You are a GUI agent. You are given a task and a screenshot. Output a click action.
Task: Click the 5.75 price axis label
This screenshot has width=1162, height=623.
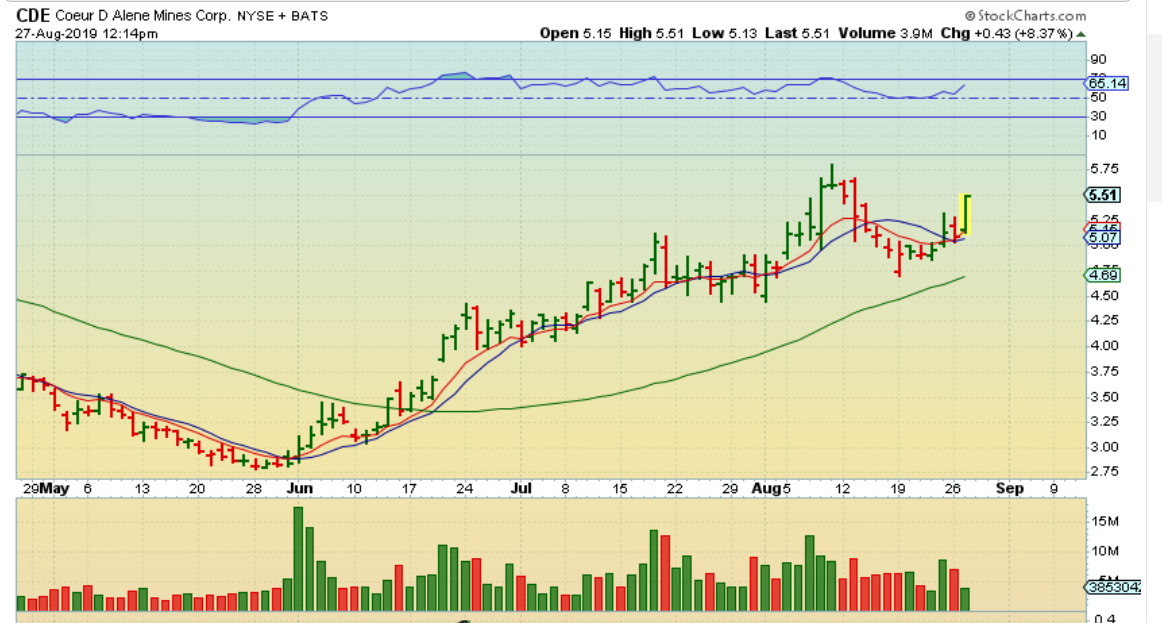click(1104, 169)
